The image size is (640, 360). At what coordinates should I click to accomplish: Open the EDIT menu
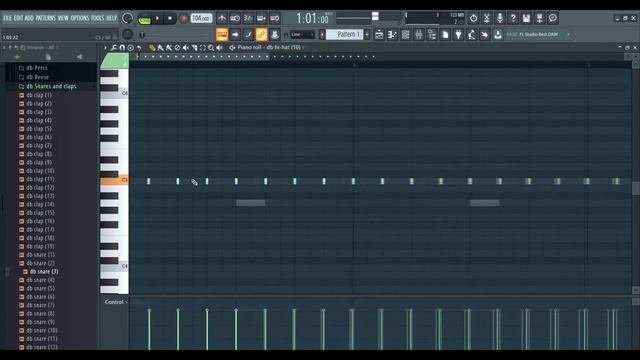18,18
